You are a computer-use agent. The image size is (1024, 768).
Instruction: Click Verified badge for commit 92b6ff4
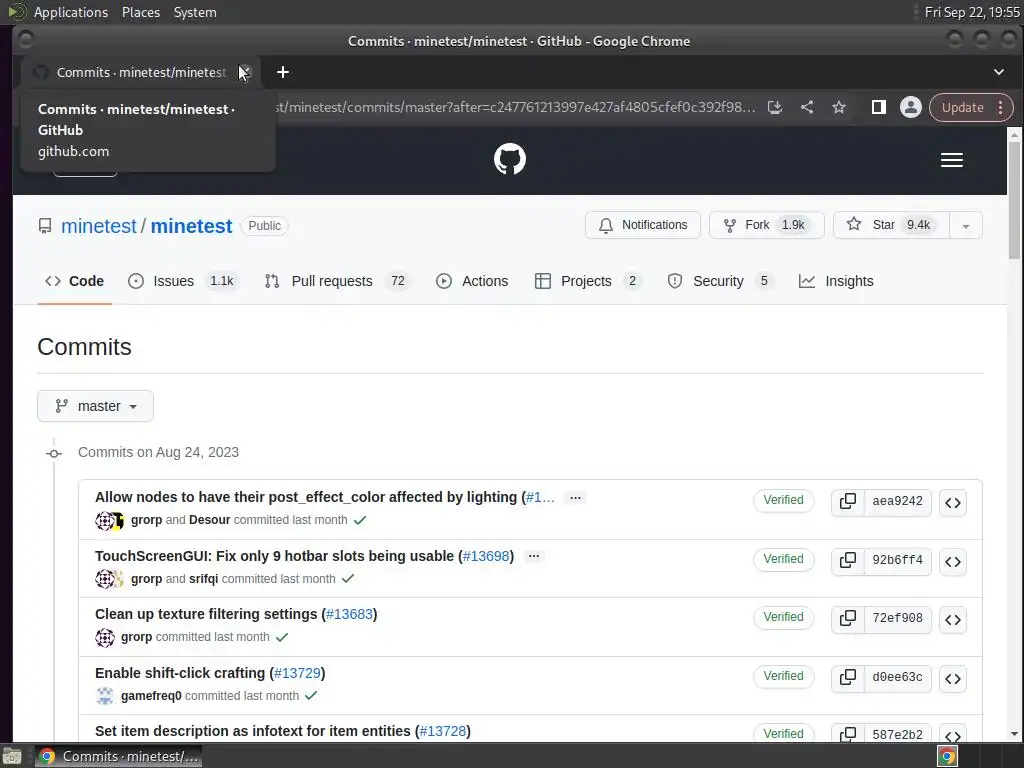[x=784, y=559]
